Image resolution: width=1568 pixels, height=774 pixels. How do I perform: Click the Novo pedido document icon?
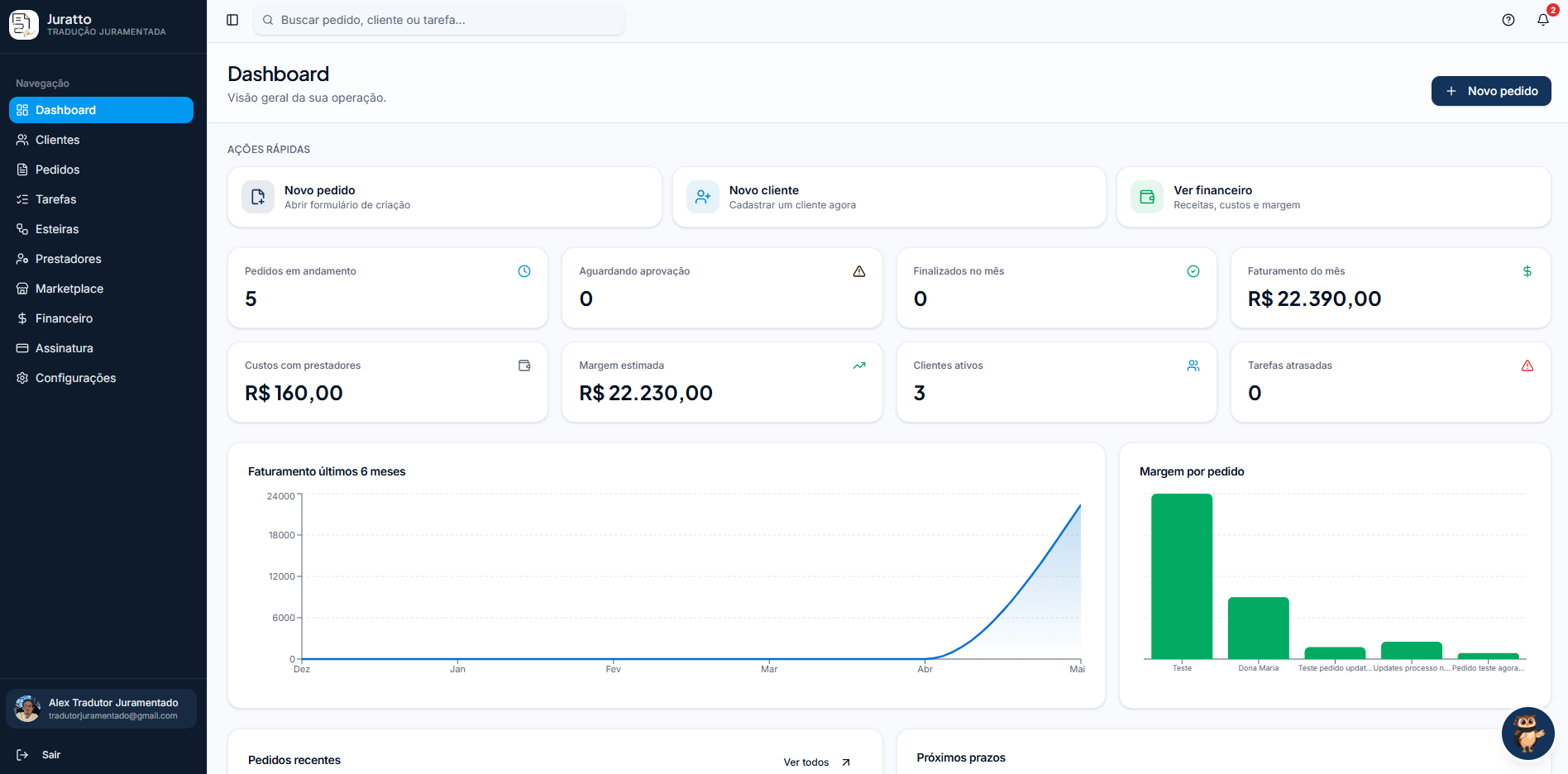click(258, 197)
